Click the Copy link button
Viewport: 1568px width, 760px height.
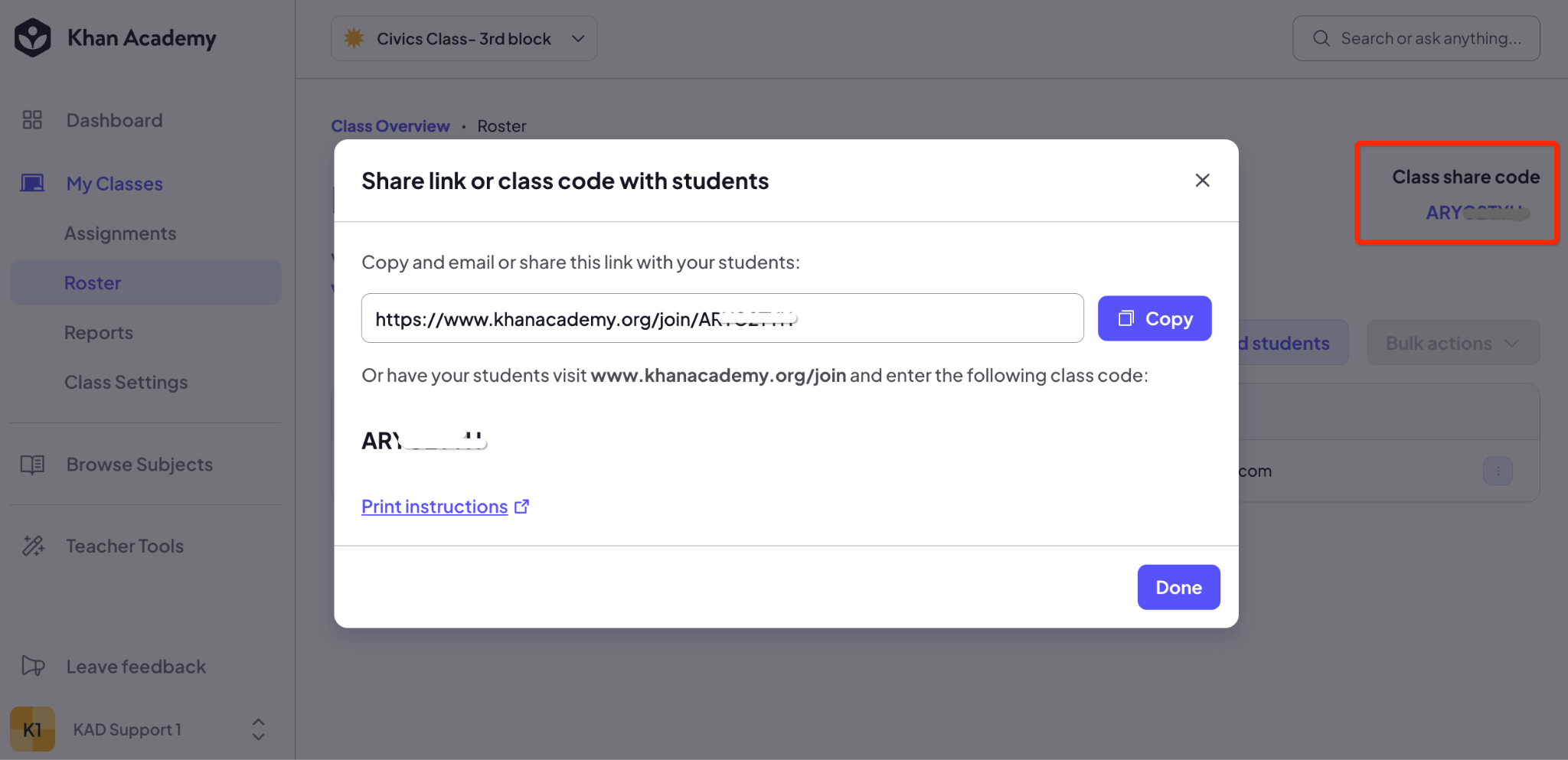[x=1155, y=318]
